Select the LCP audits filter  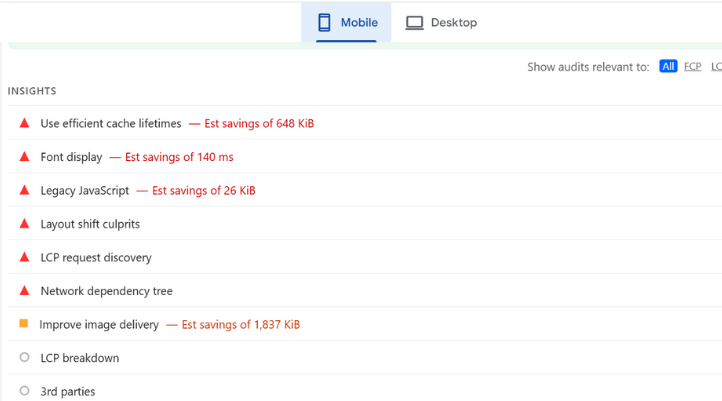tap(716, 67)
